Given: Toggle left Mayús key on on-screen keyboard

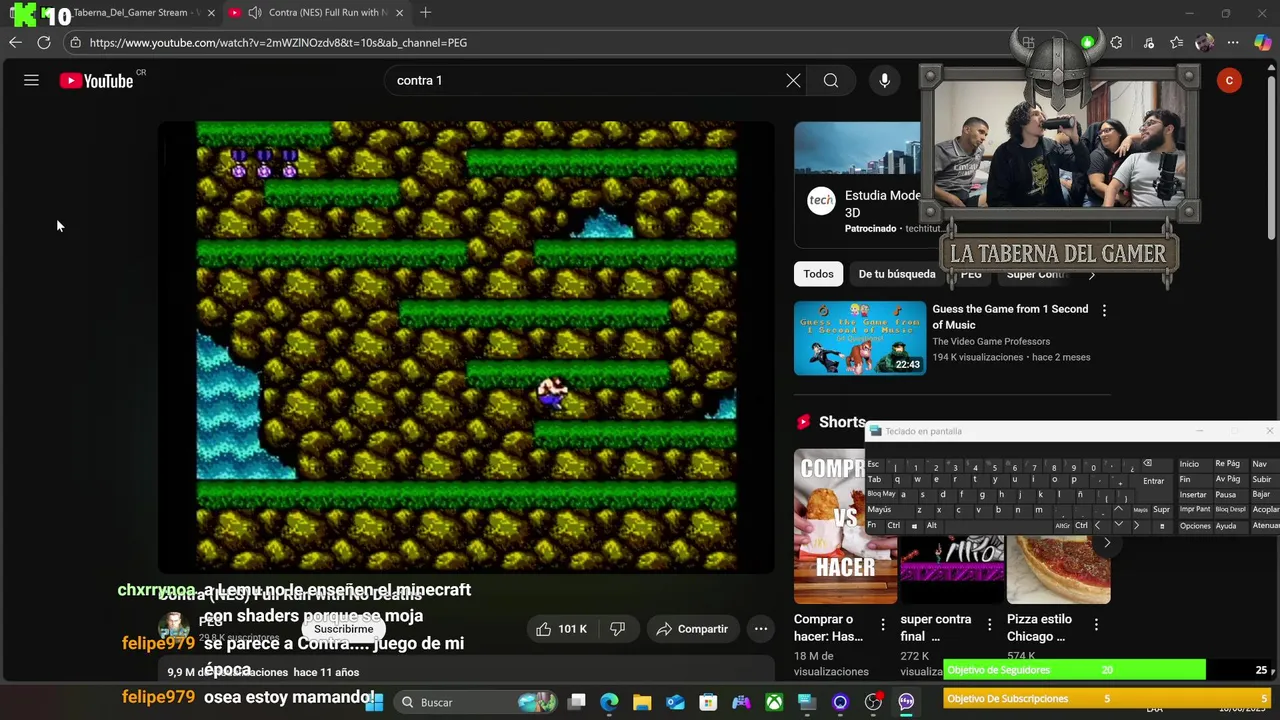Looking at the screenshot, I should 889,510.
